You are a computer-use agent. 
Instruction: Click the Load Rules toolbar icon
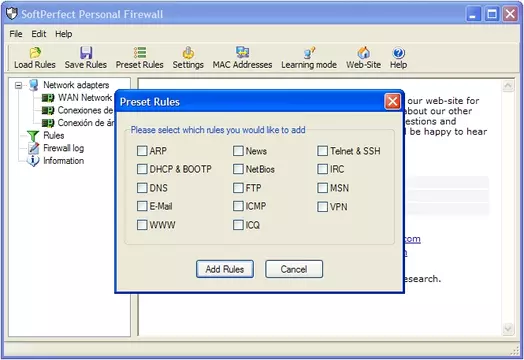pyautogui.click(x=35, y=52)
